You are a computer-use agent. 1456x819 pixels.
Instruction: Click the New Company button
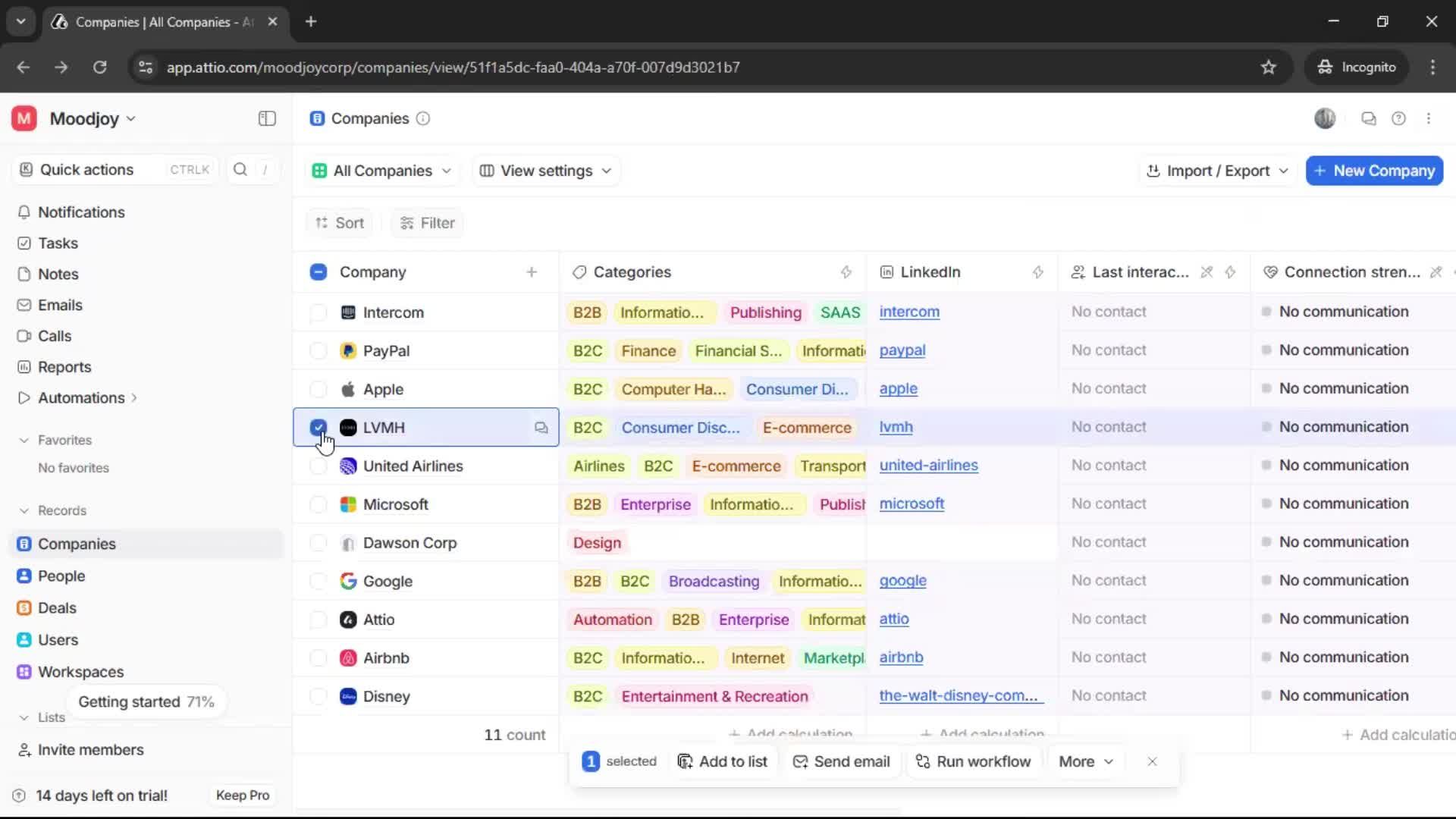coord(1373,171)
